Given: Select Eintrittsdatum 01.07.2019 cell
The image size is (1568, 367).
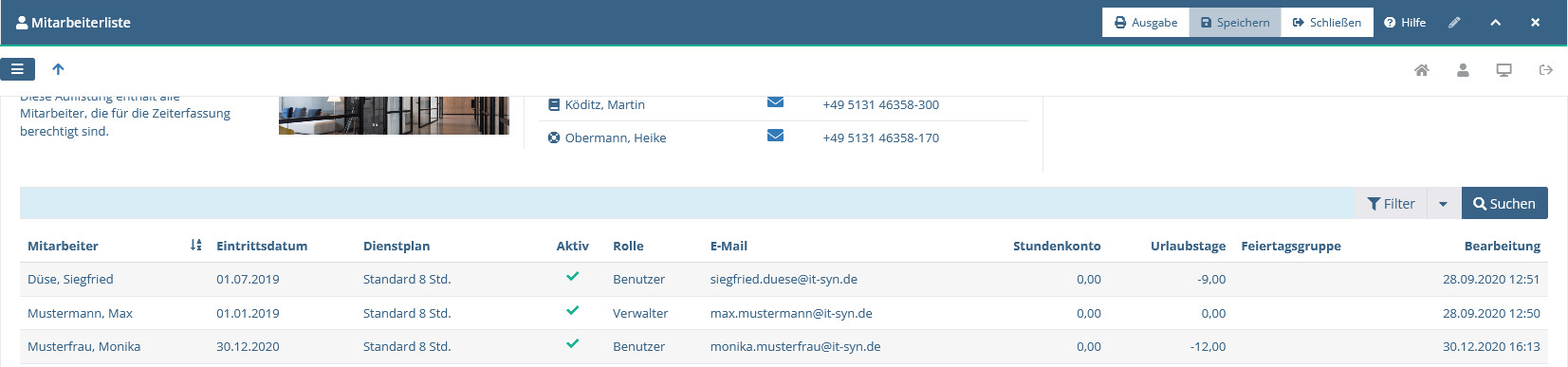Looking at the screenshot, I should coord(248,280).
